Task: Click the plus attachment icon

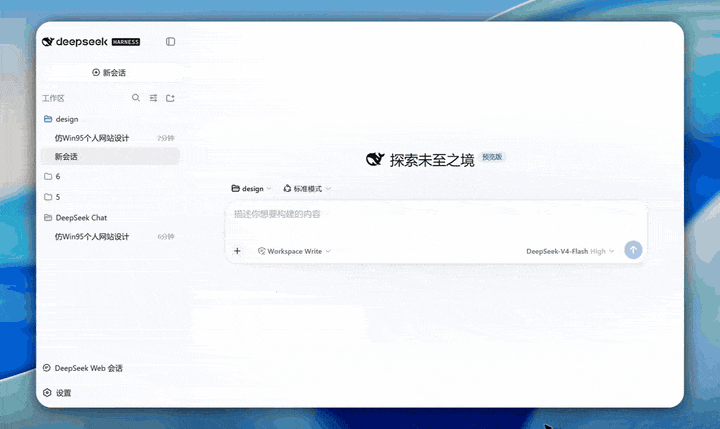Action: 237,251
